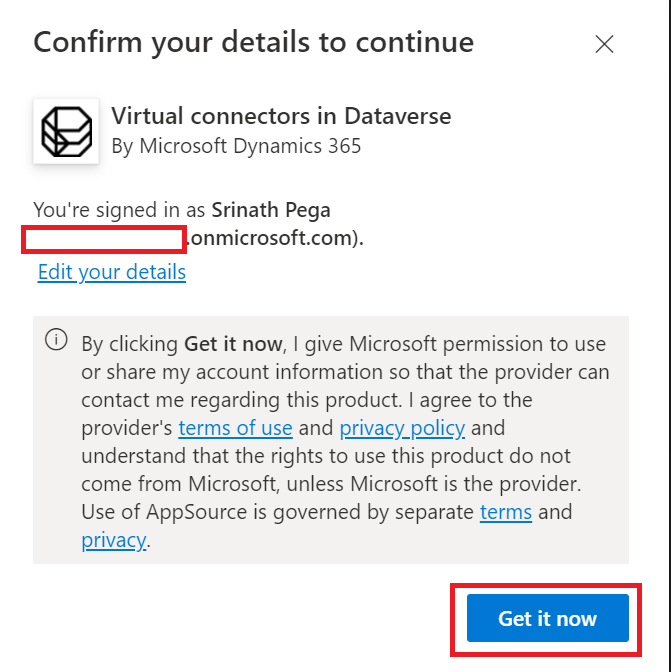Image resolution: width=671 pixels, height=672 pixels.
Task: Click the By Microsoft Dynamics 365 text
Action: click(236, 146)
